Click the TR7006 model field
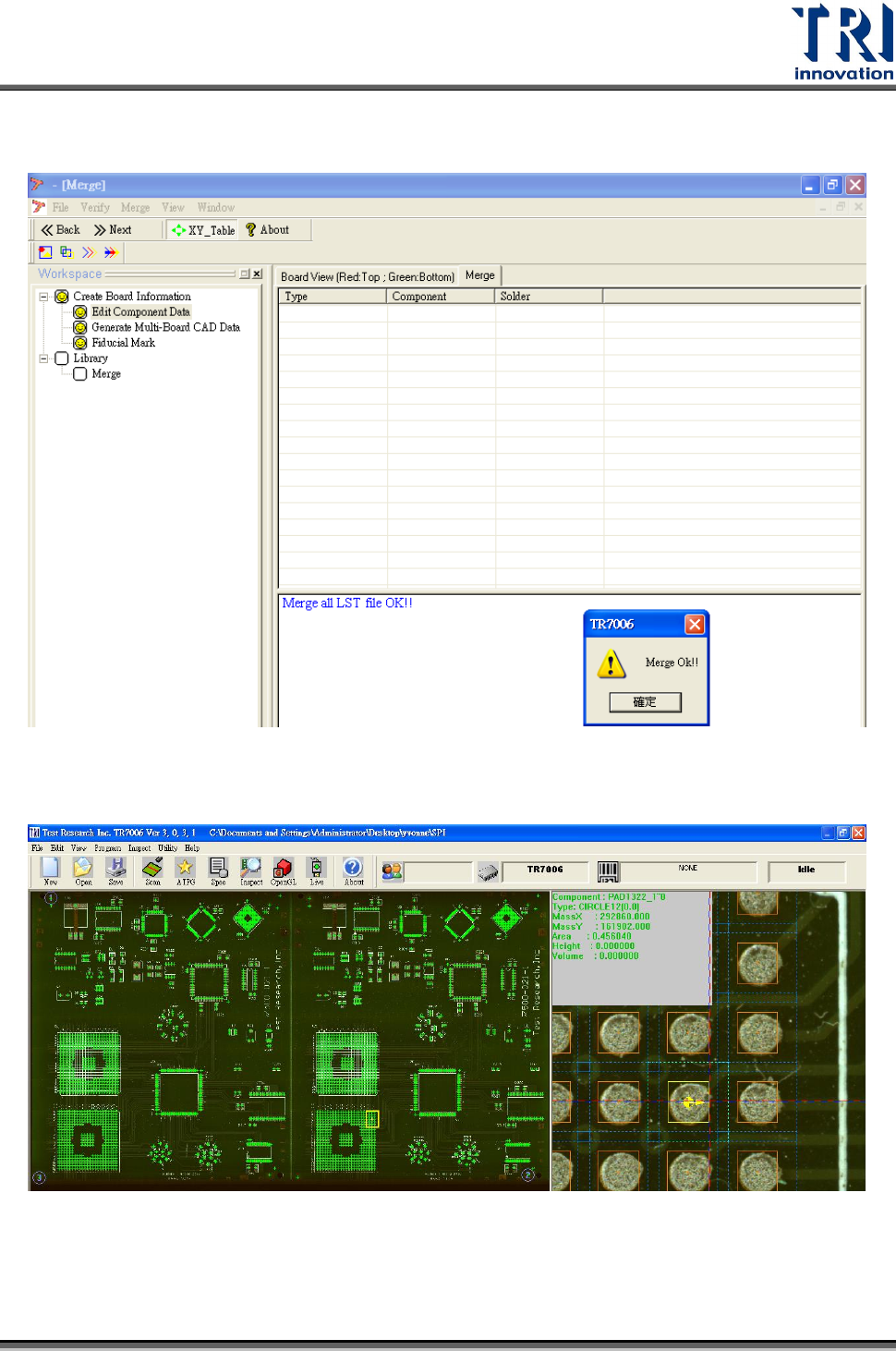The height and width of the screenshot is (1351, 896). 545,870
